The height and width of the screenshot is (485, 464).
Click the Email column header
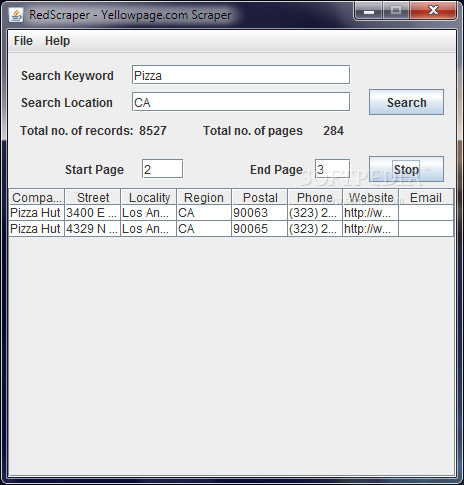tap(426, 197)
